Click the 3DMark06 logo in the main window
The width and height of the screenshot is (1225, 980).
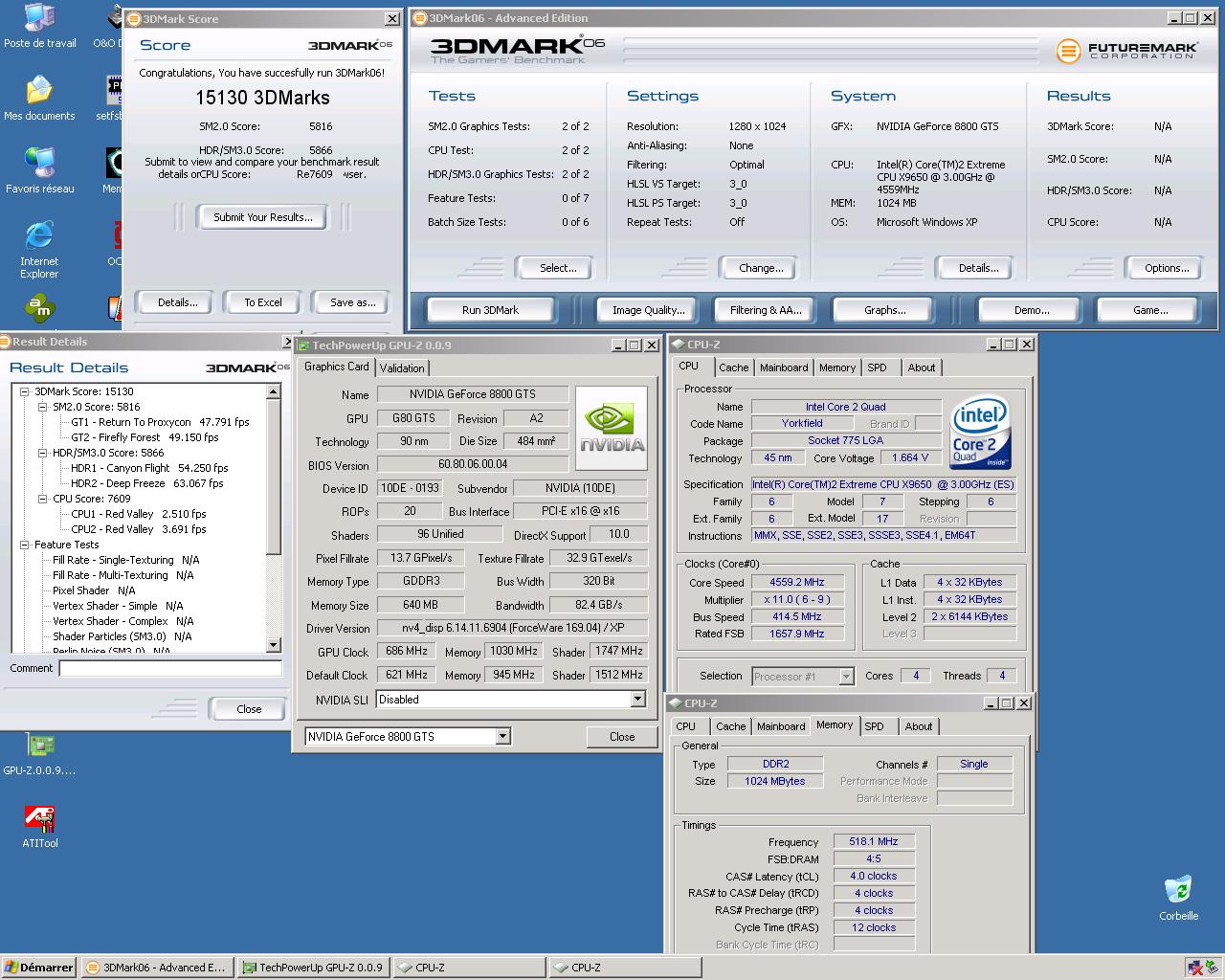pos(518,50)
